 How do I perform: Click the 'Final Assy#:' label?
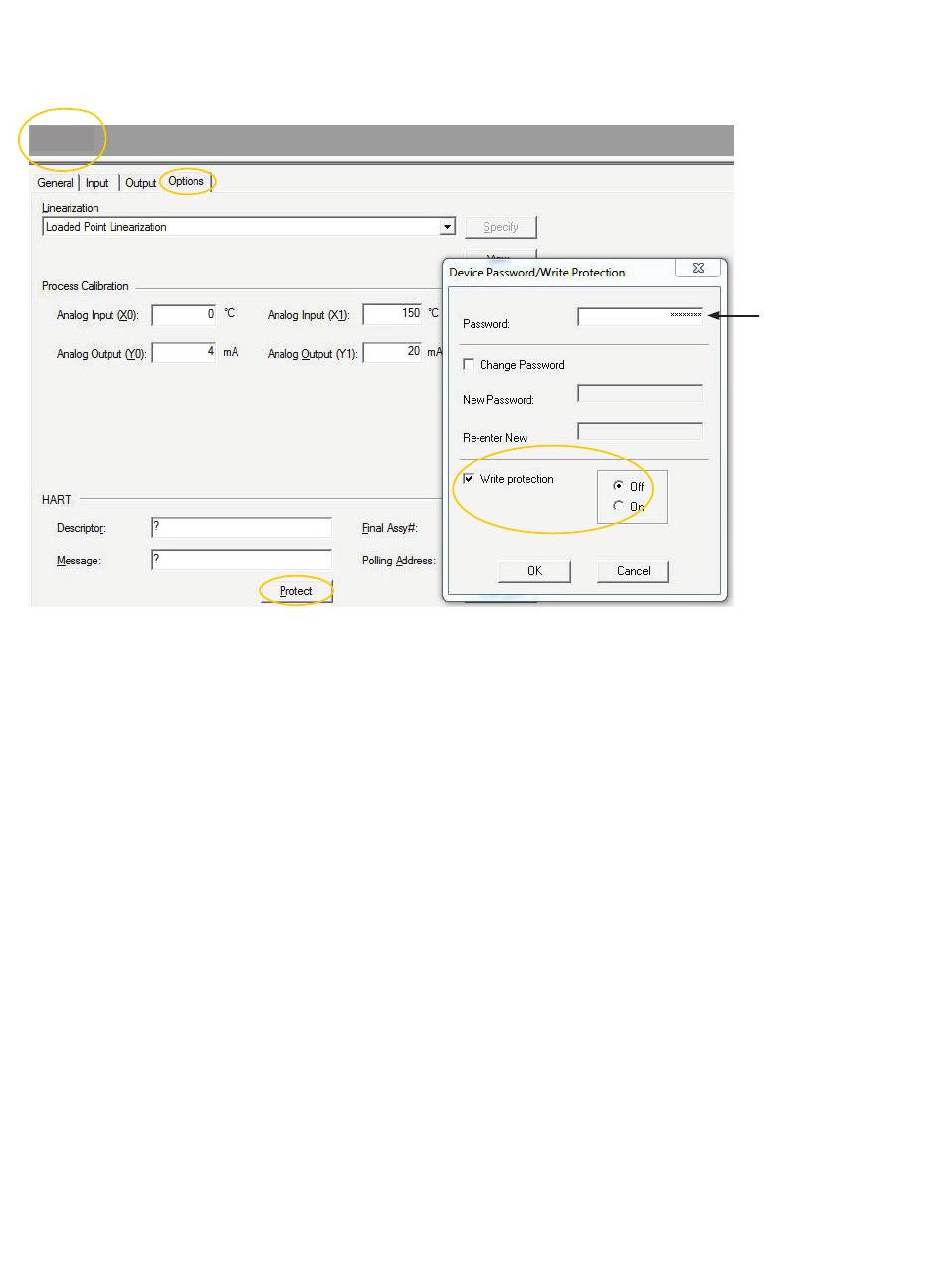[x=389, y=528]
